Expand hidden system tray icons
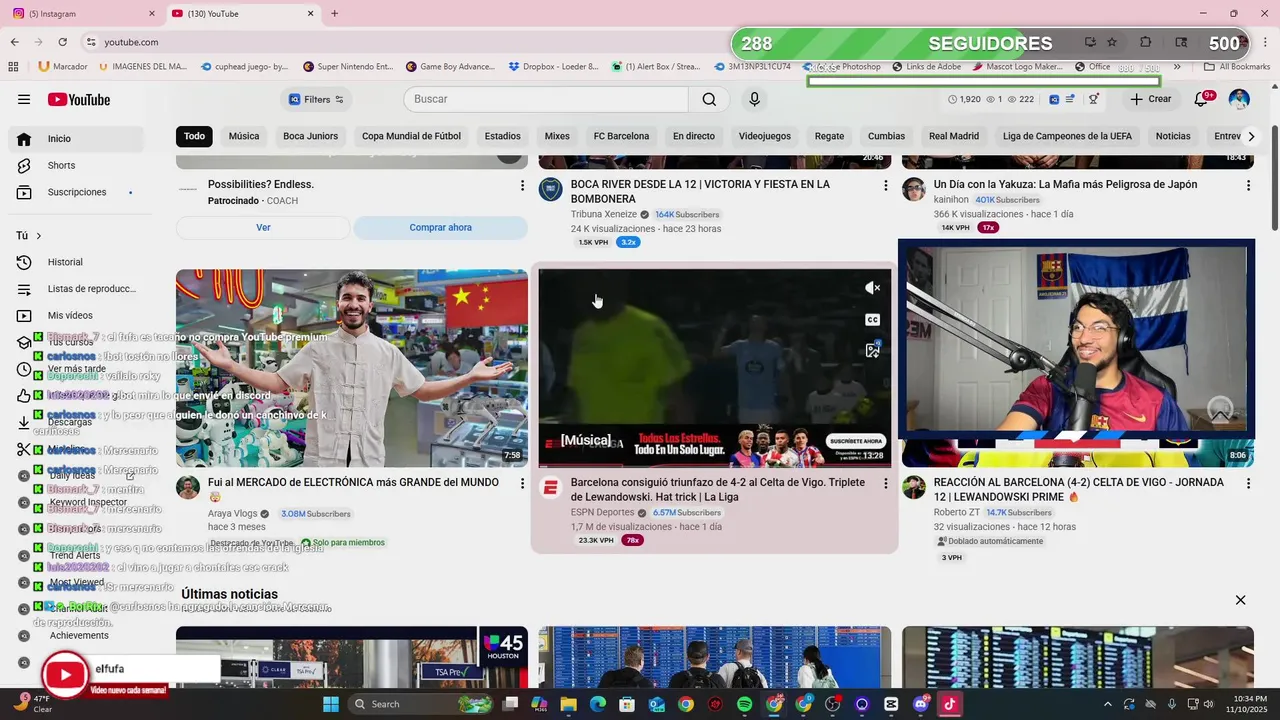The height and width of the screenshot is (720, 1280). point(1107,704)
